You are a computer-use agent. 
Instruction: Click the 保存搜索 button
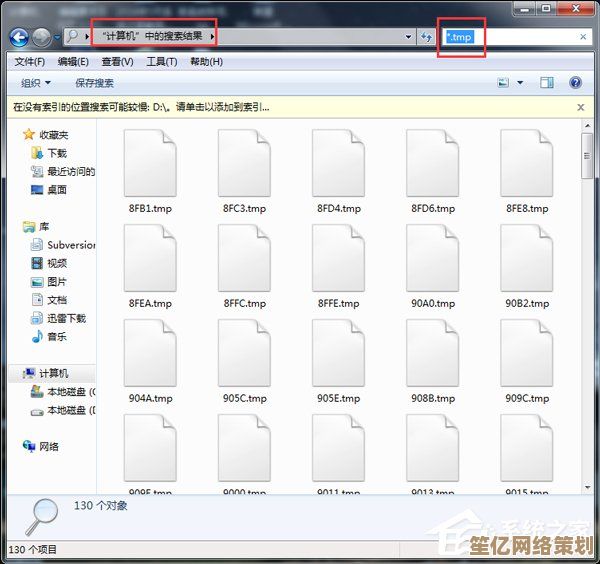click(x=94, y=83)
